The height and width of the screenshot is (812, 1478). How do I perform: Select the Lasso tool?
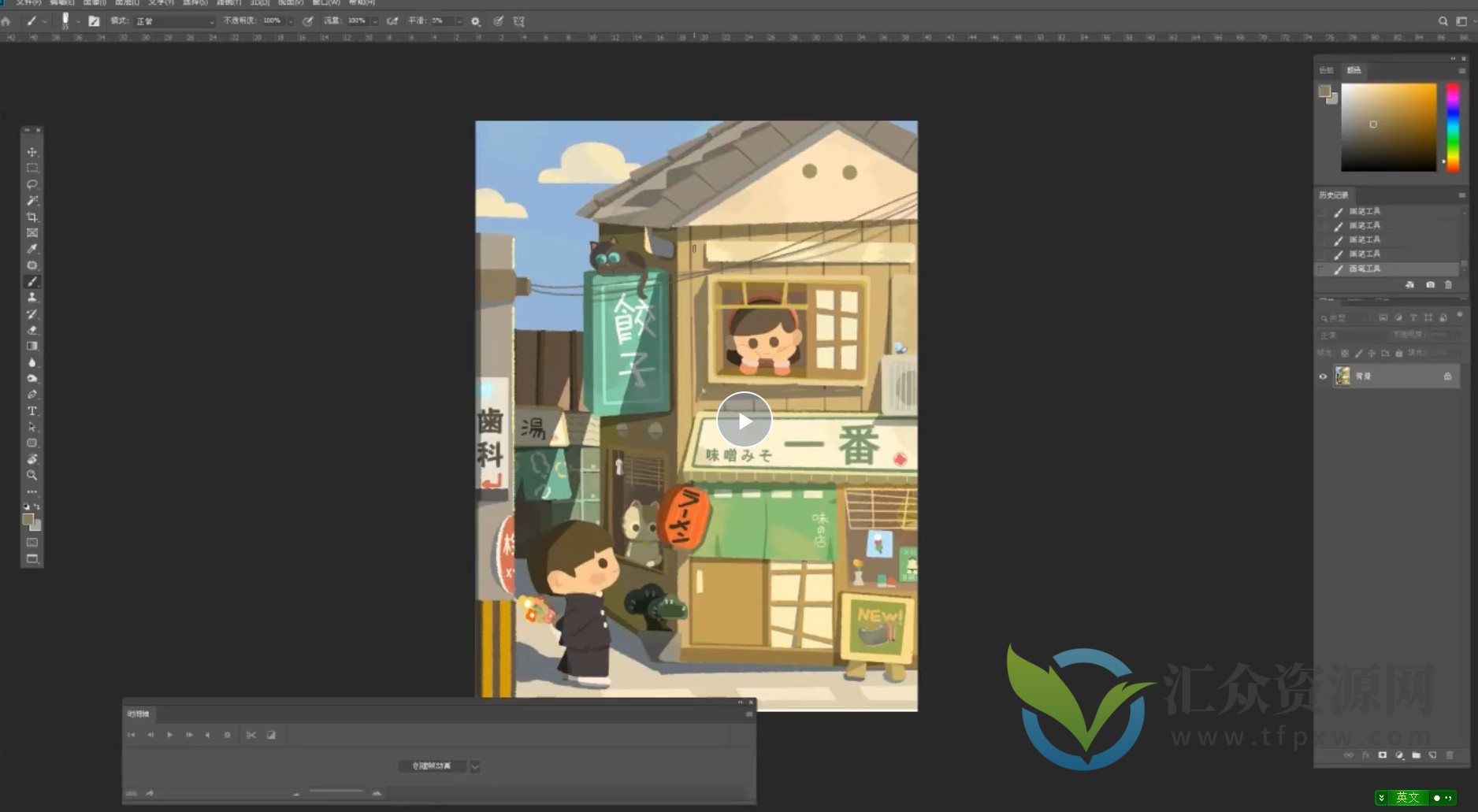32,184
